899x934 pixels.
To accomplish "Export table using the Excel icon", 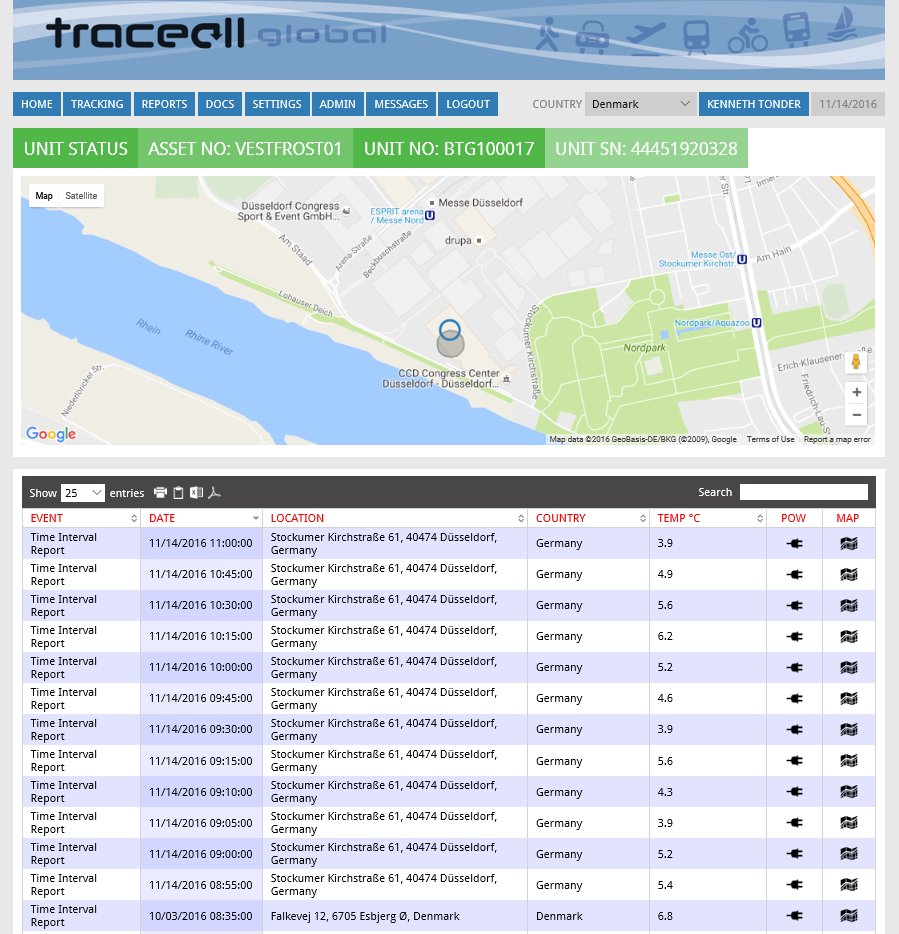I will click(196, 493).
